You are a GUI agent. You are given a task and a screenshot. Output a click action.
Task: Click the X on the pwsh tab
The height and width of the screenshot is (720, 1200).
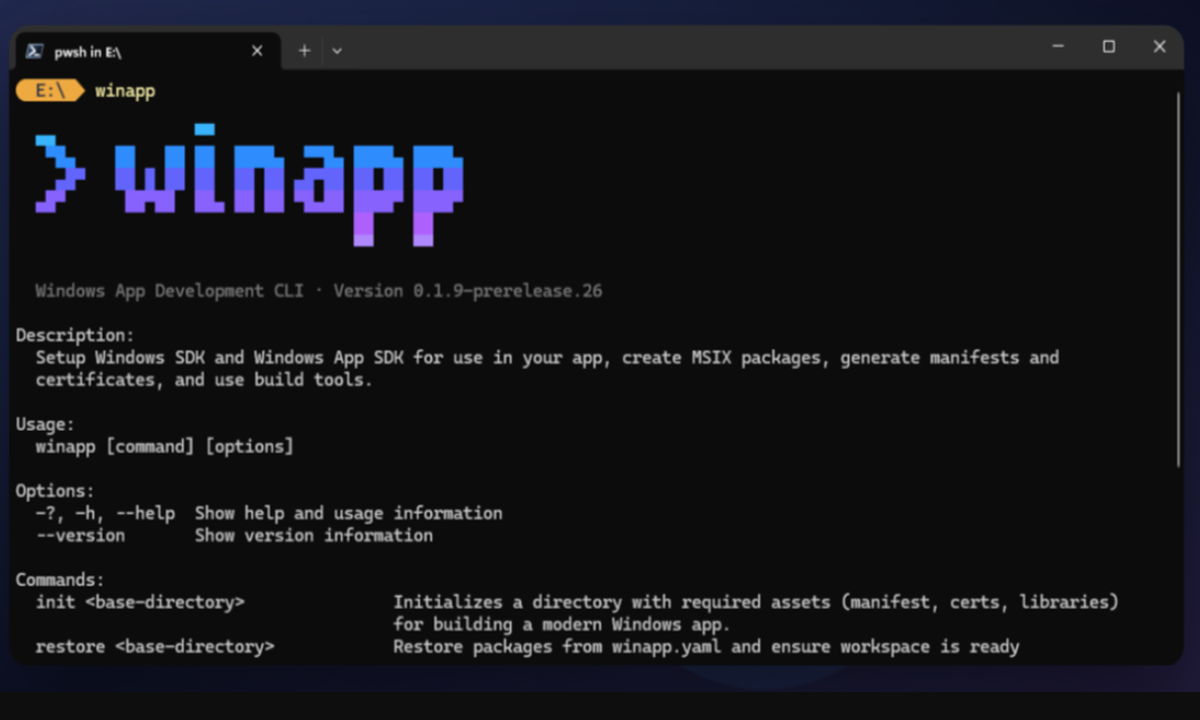pos(257,50)
